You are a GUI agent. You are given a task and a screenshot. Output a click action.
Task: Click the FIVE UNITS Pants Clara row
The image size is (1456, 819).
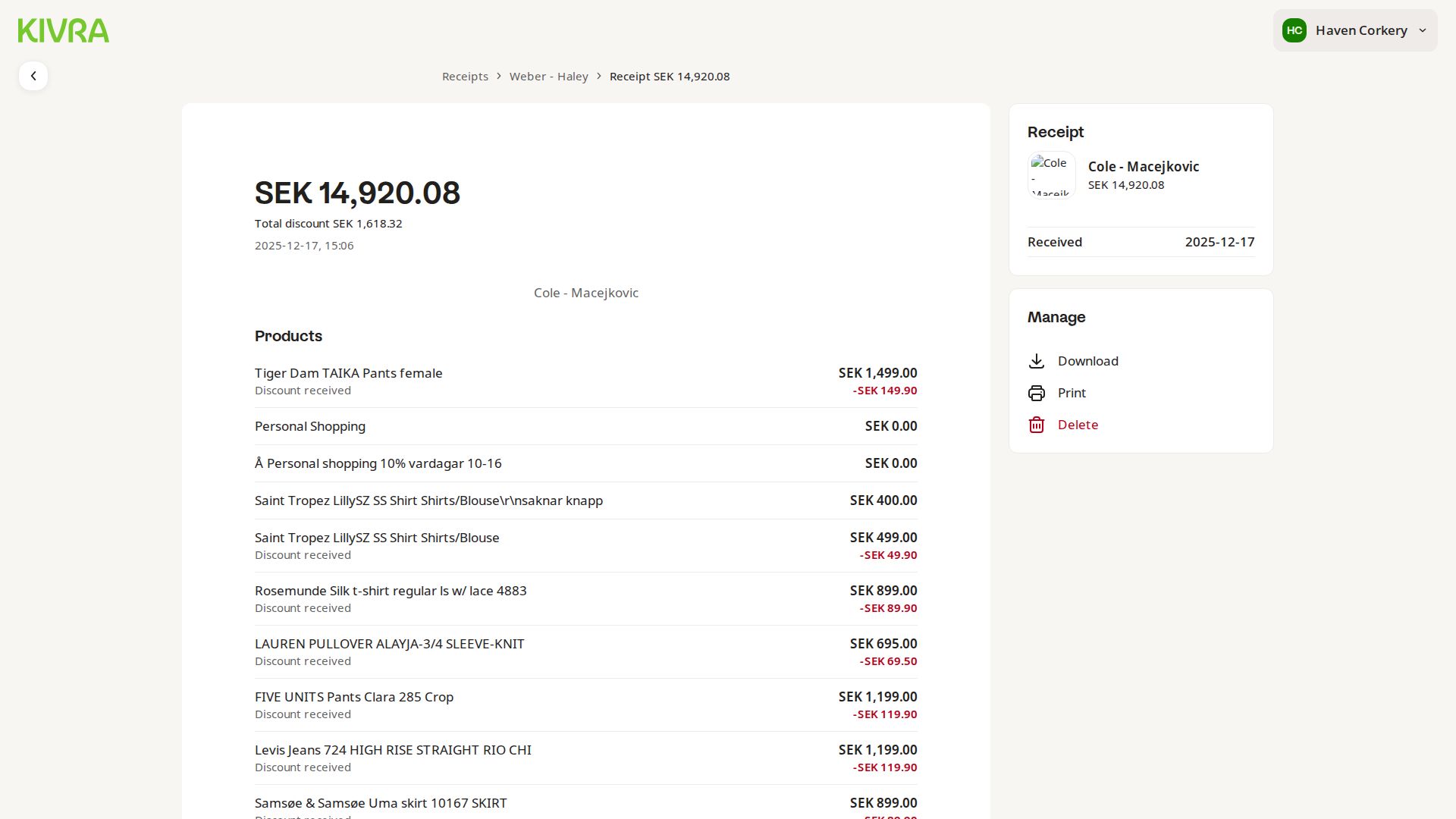[x=354, y=697]
